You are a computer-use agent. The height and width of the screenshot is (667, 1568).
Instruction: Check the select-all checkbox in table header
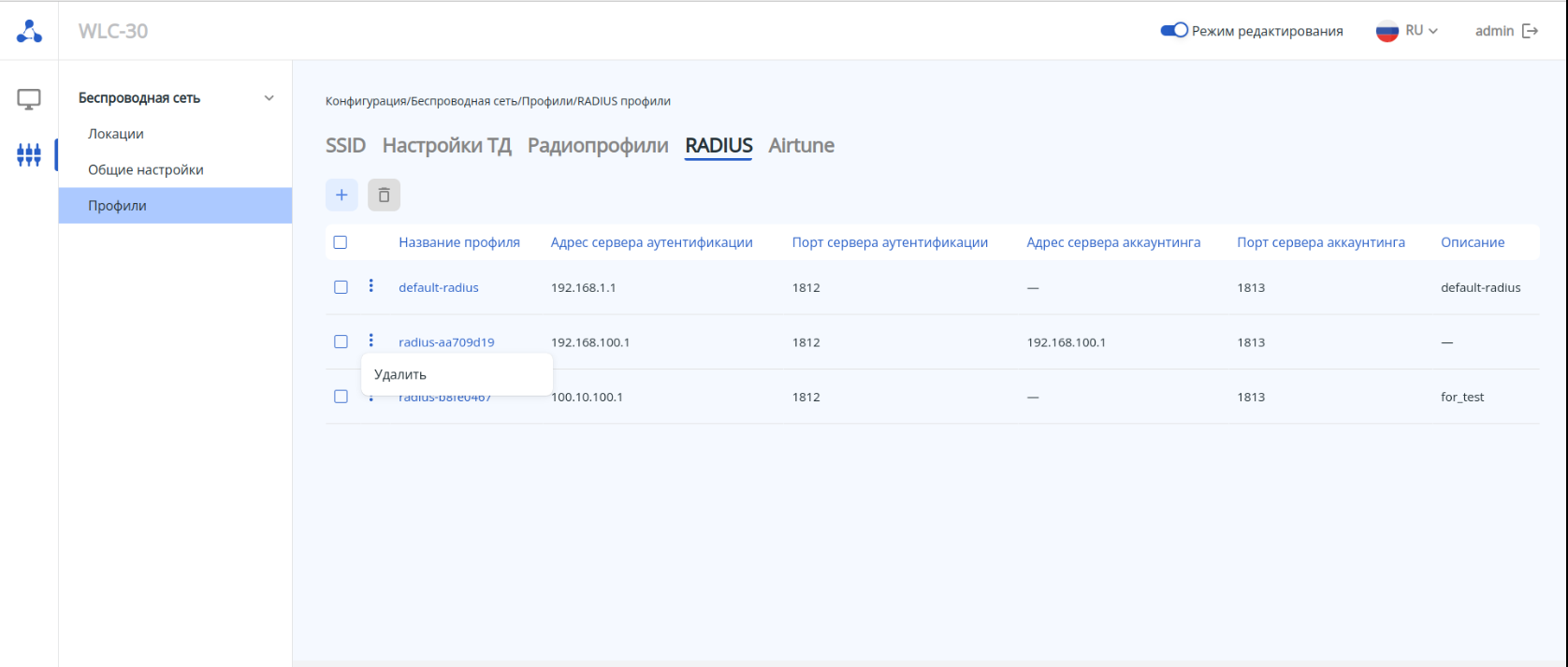[341, 242]
